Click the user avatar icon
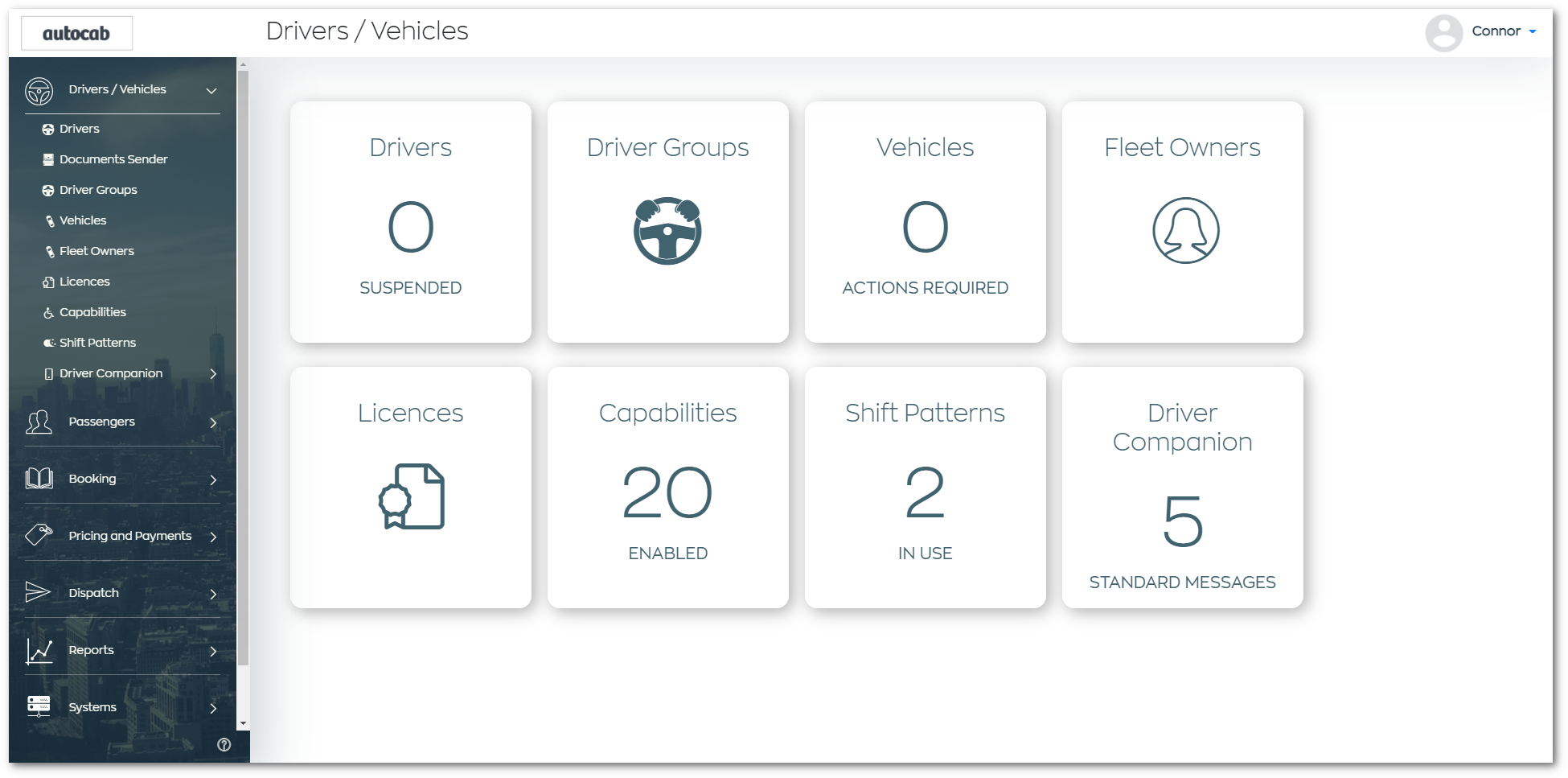This screenshot has width=1568, height=778. (x=1443, y=33)
